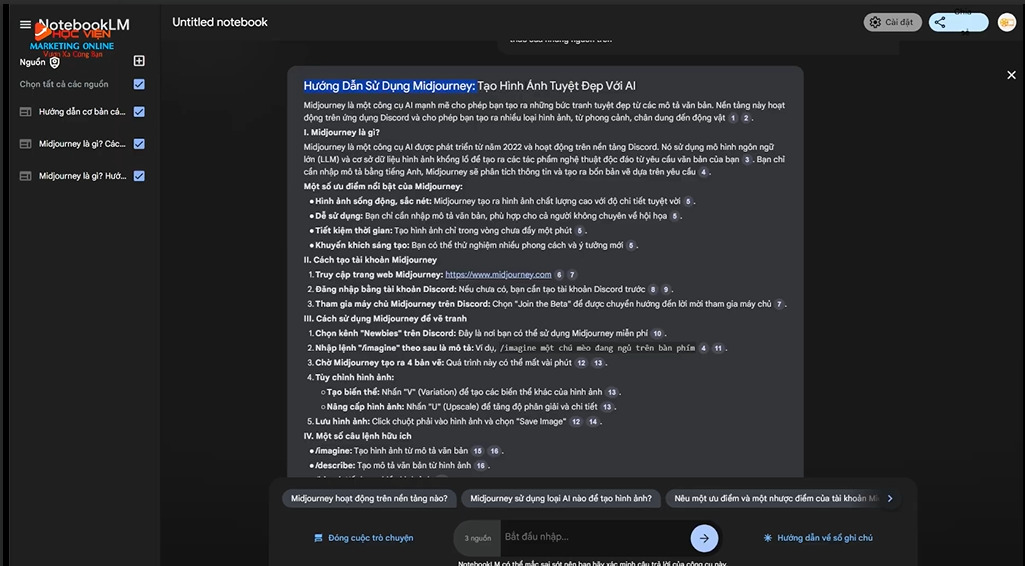Open source Midjourney là gì? Hướ...
Viewport: 1025px width, 566px height.
point(82,176)
